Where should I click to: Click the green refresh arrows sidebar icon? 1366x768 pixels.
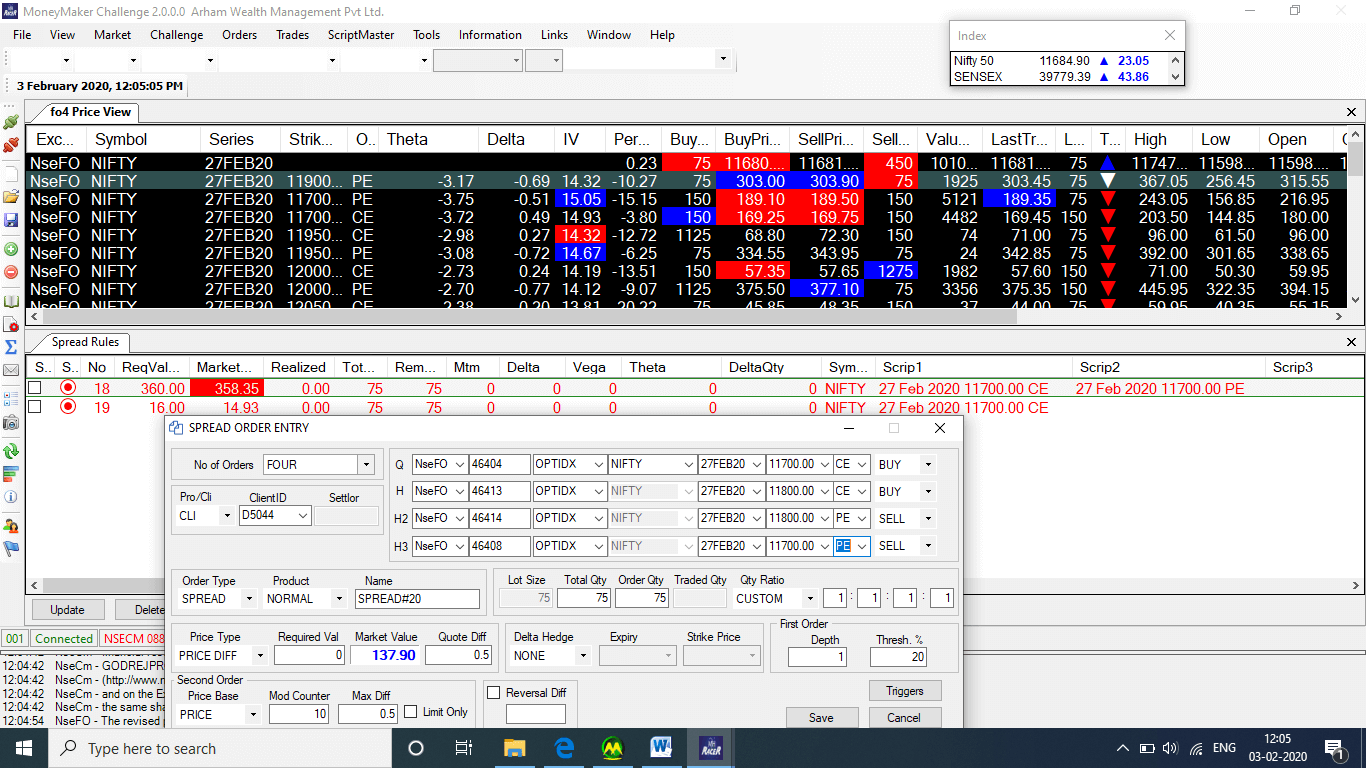[x=11, y=451]
